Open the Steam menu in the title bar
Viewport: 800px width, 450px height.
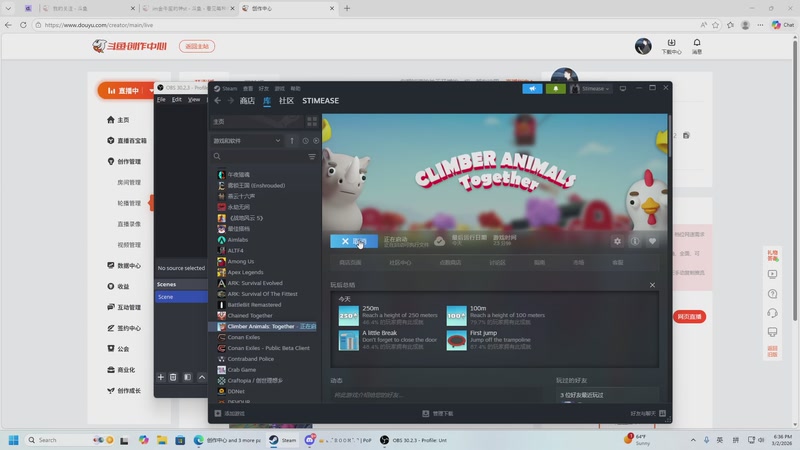230,88
